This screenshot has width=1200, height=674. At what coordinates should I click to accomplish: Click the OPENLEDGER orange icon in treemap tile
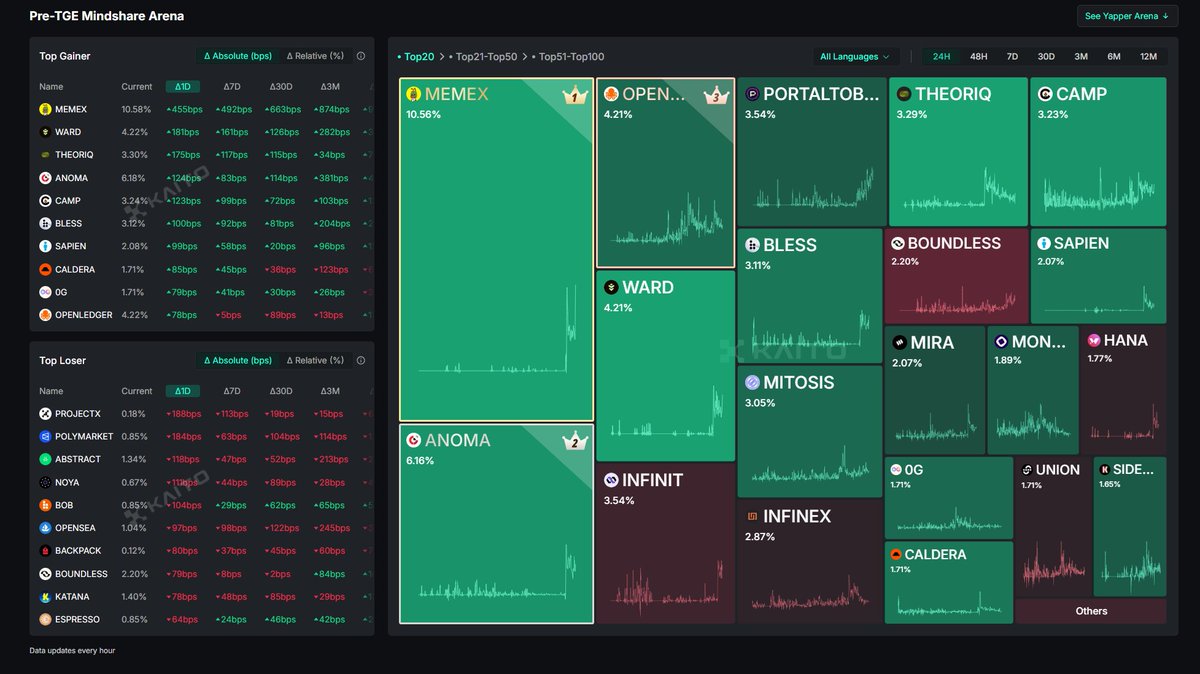pos(611,94)
